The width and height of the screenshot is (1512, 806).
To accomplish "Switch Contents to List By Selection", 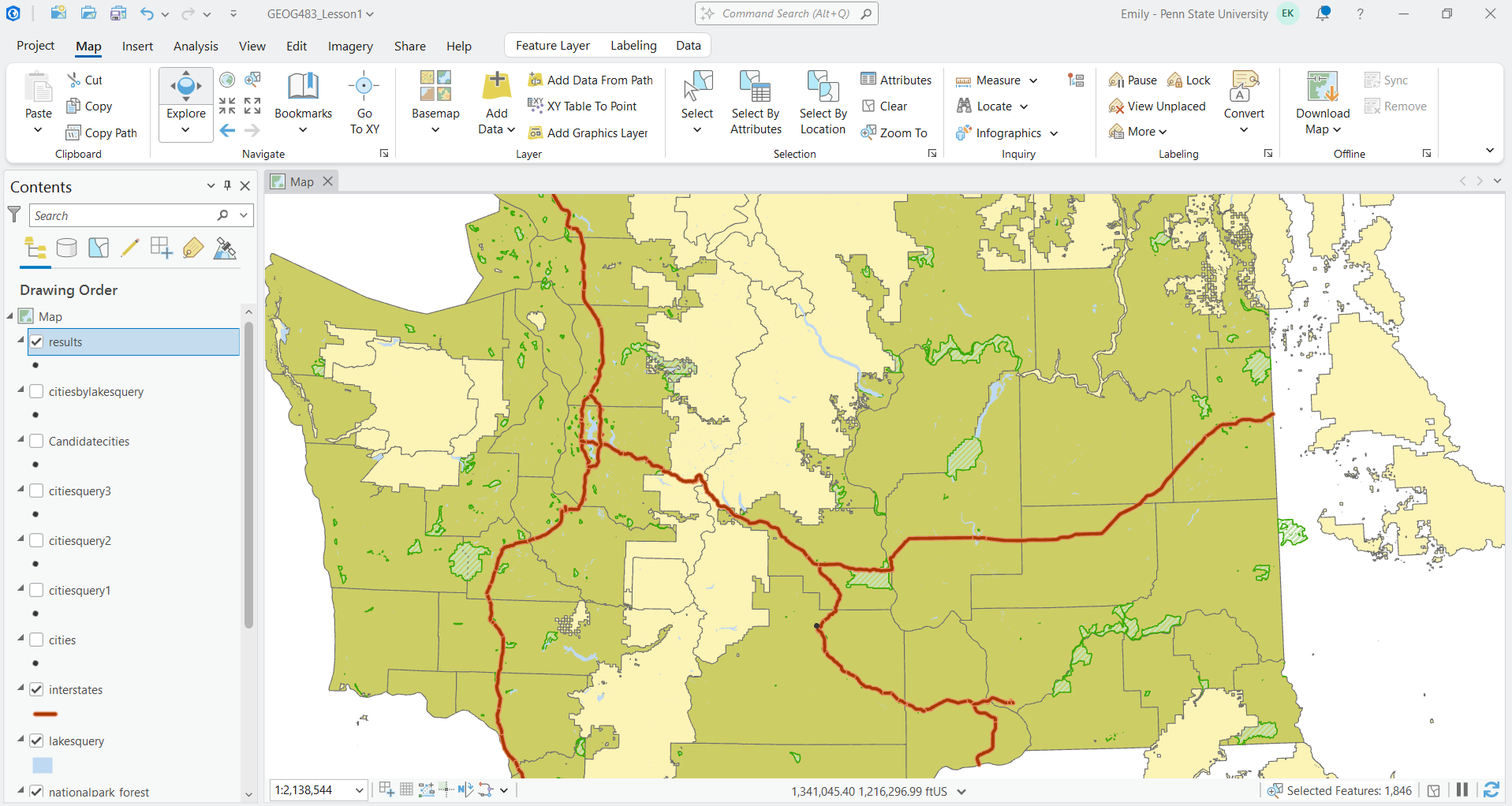I will coord(99,248).
